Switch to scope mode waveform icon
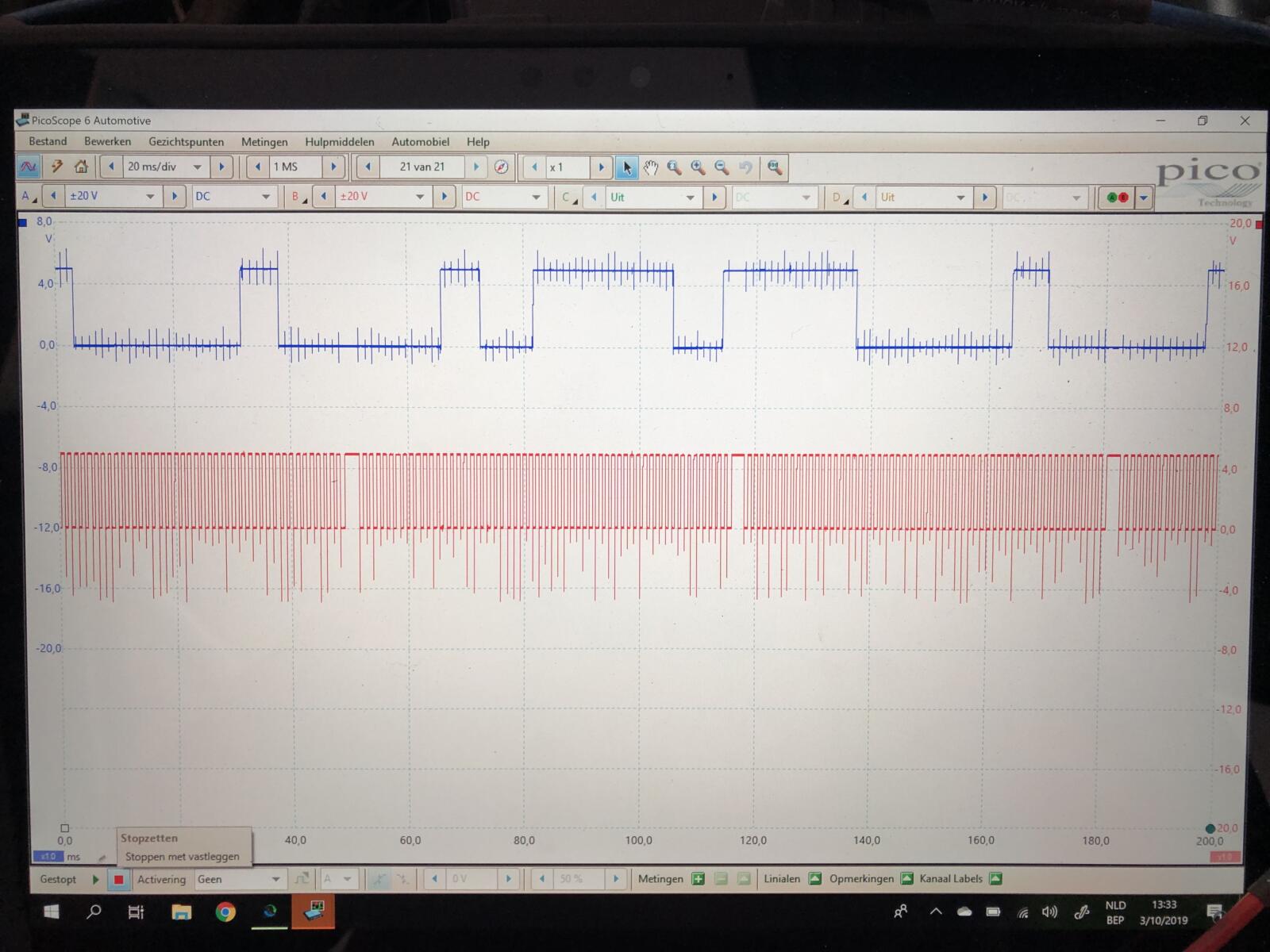 pyautogui.click(x=29, y=167)
